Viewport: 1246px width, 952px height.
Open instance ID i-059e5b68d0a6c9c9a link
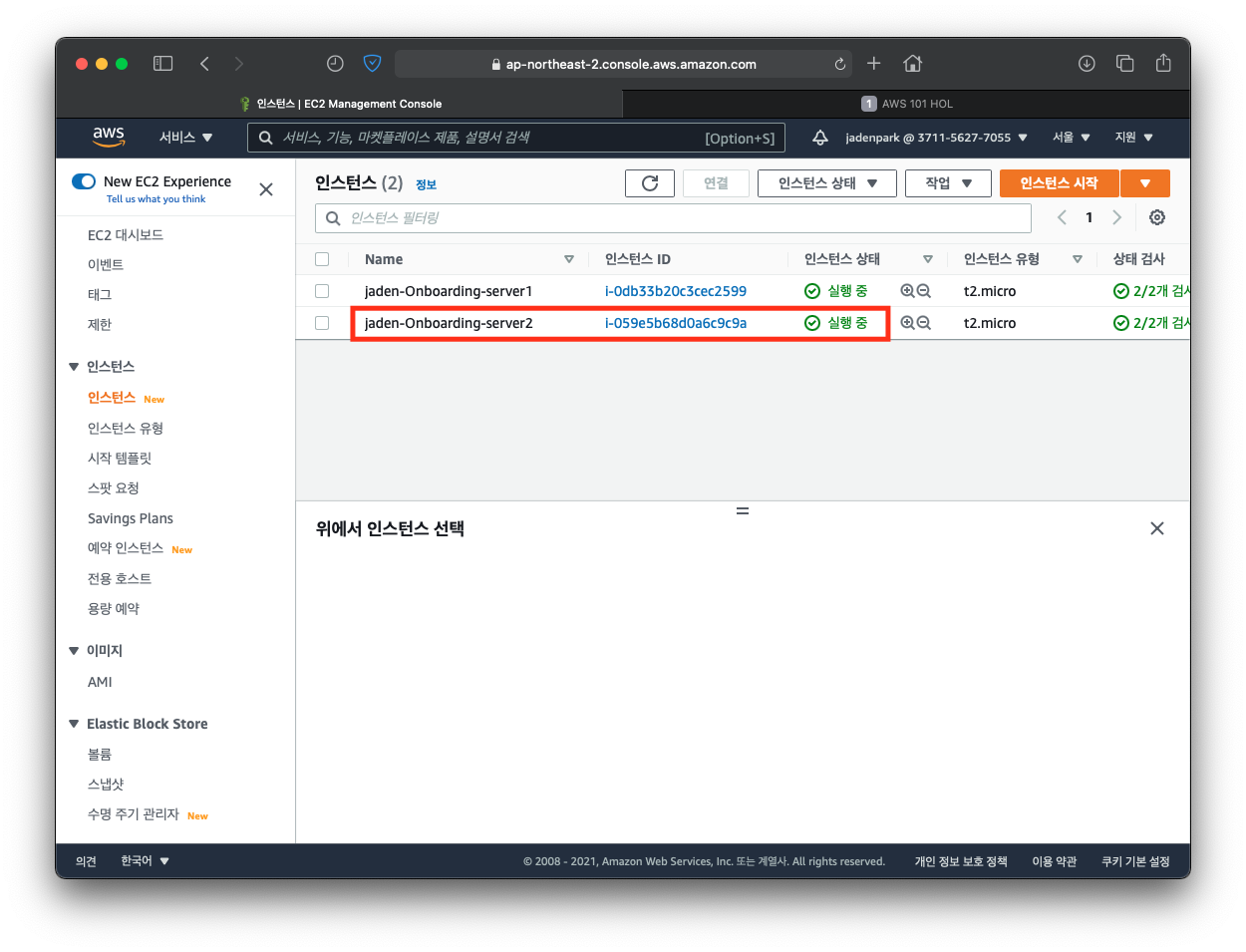pos(676,323)
